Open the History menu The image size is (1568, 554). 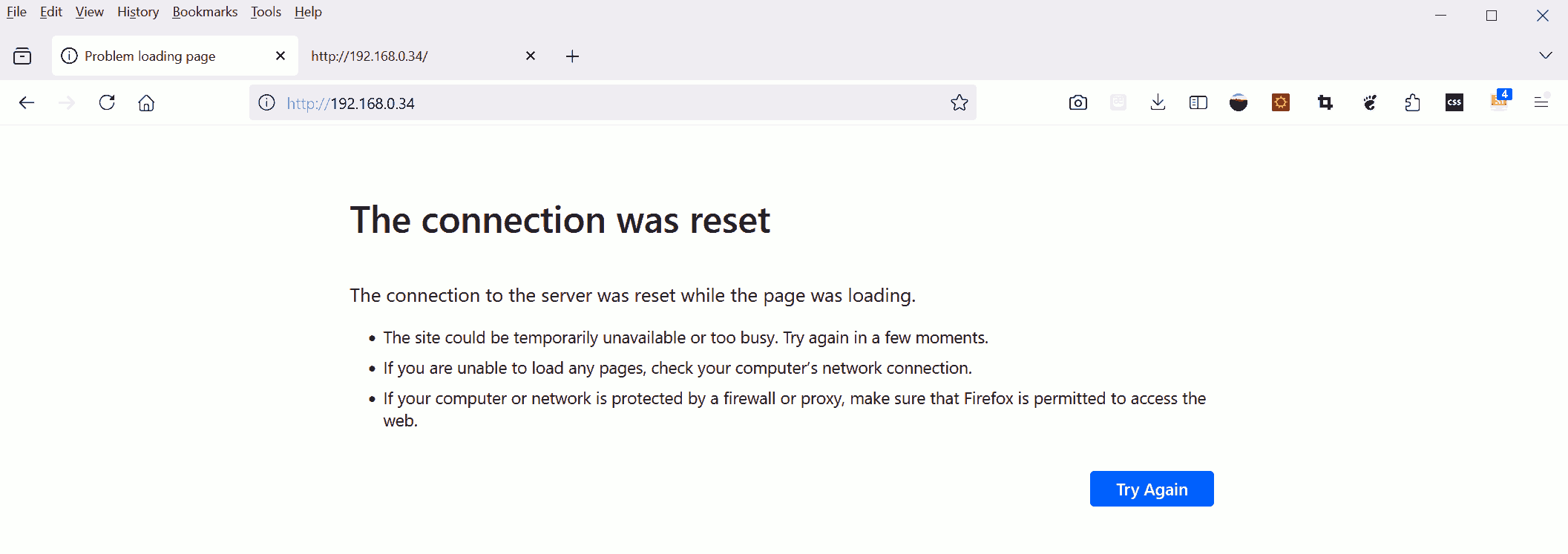coord(138,12)
